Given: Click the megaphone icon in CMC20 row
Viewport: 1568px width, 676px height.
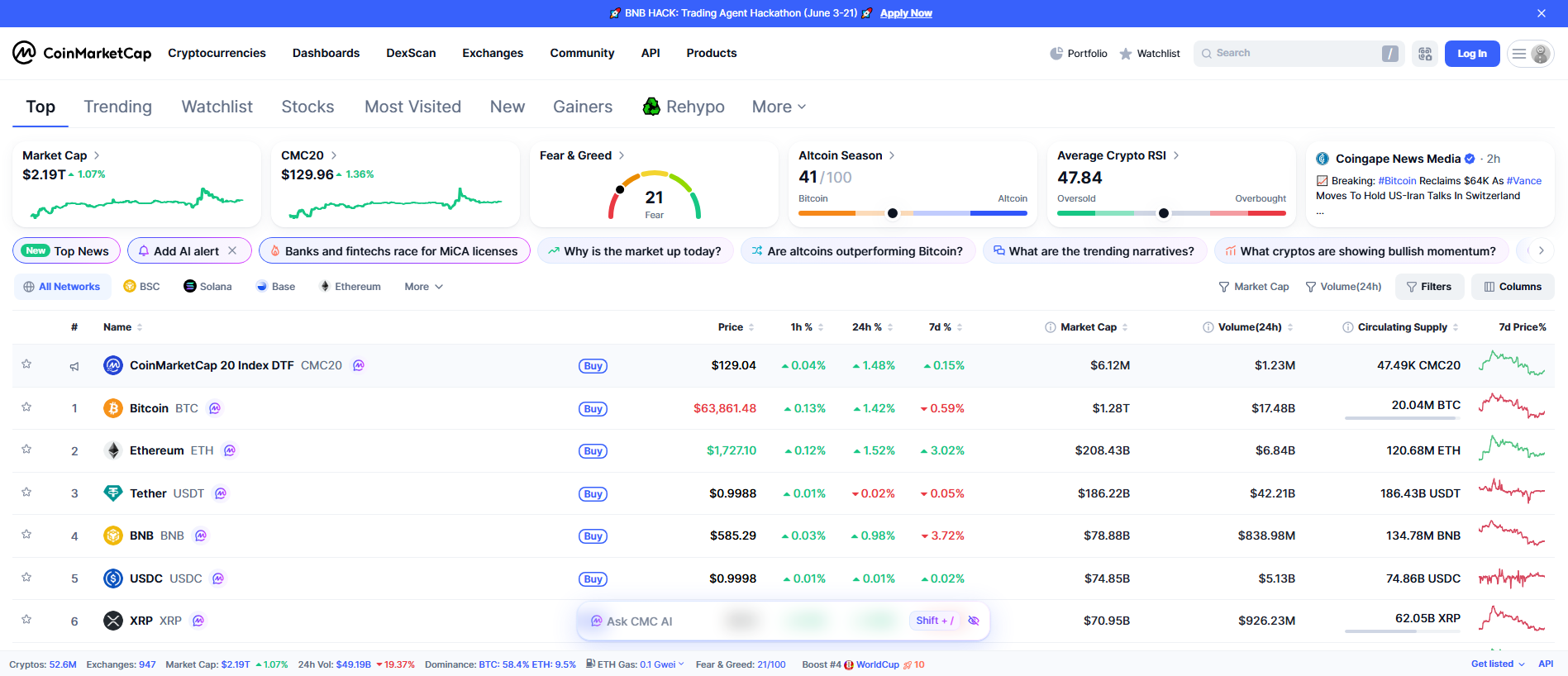Looking at the screenshot, I should [74, 366].
